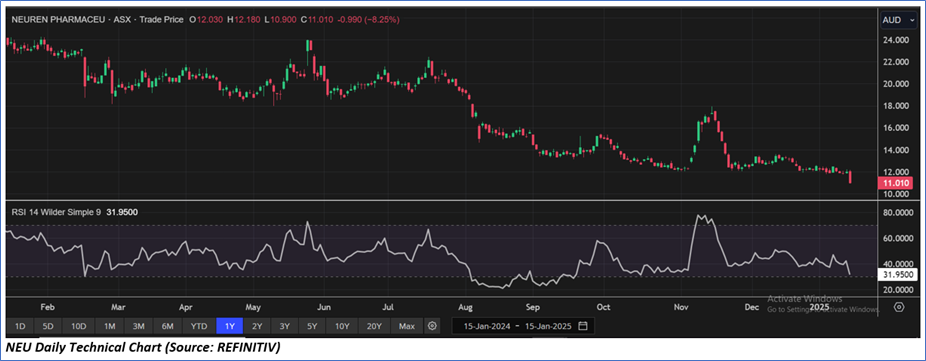Image resolution: width=926 pixels, height=361 pixels.
Task: Click the 80.0000 RSI axis label
Action: pos(898,213)
